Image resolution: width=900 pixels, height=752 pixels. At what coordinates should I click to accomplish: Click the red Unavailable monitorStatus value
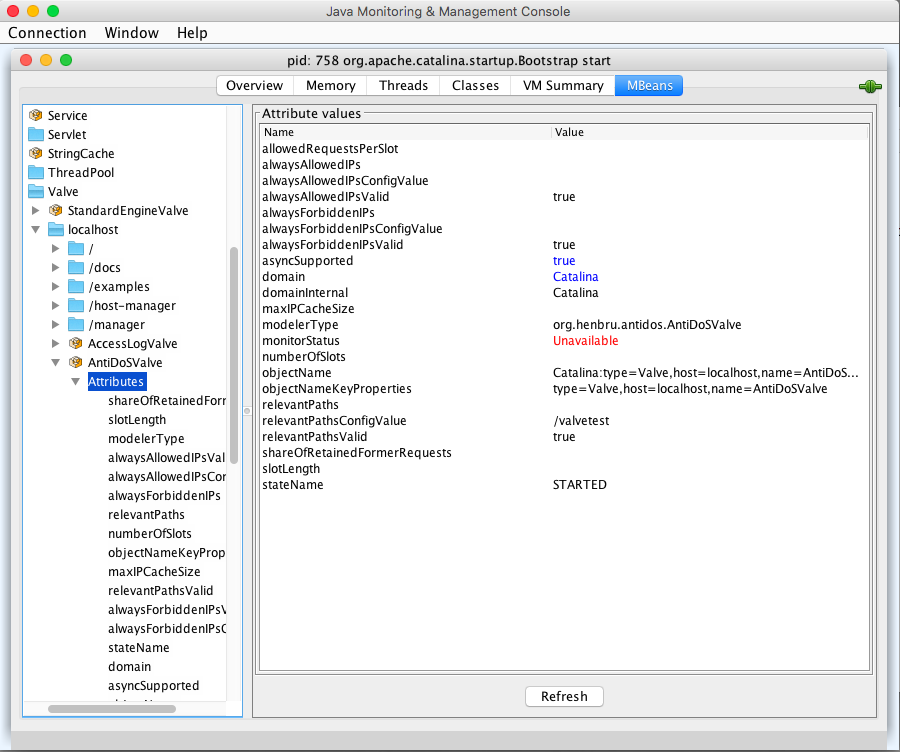coord(585,340)
